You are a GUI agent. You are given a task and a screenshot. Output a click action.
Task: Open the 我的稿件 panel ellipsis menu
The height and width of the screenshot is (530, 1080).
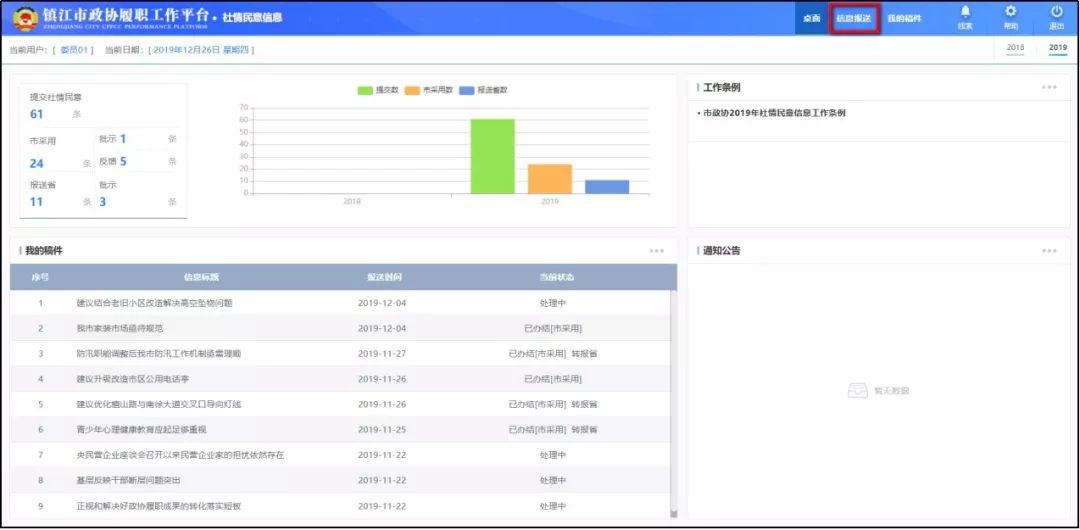click(656, 251)
